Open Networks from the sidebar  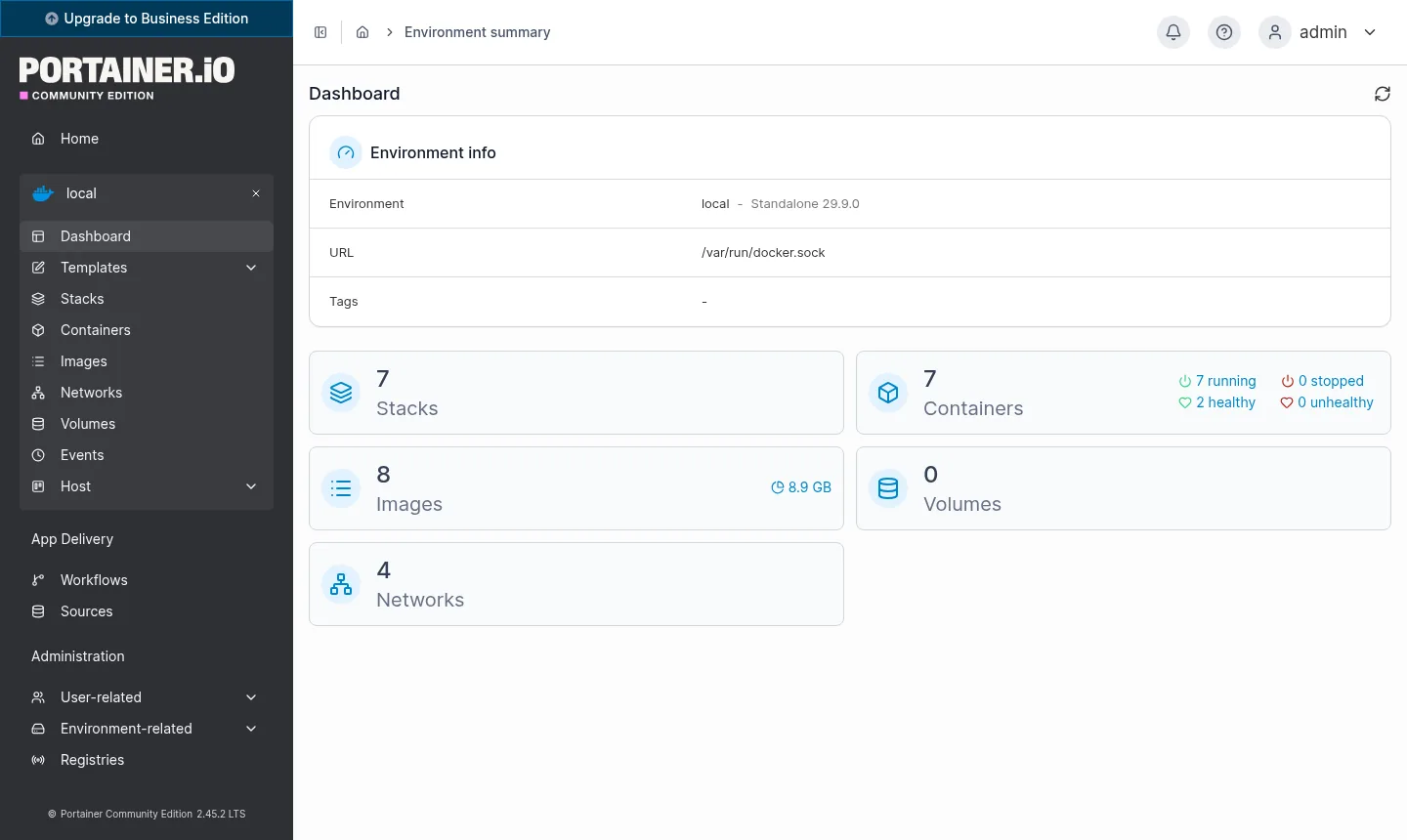click(x=147, y=393)
